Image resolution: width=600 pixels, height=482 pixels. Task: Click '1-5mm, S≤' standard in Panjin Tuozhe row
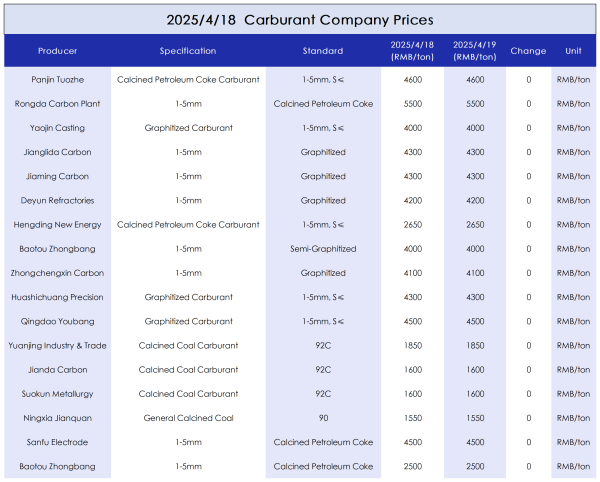(323, 80)
